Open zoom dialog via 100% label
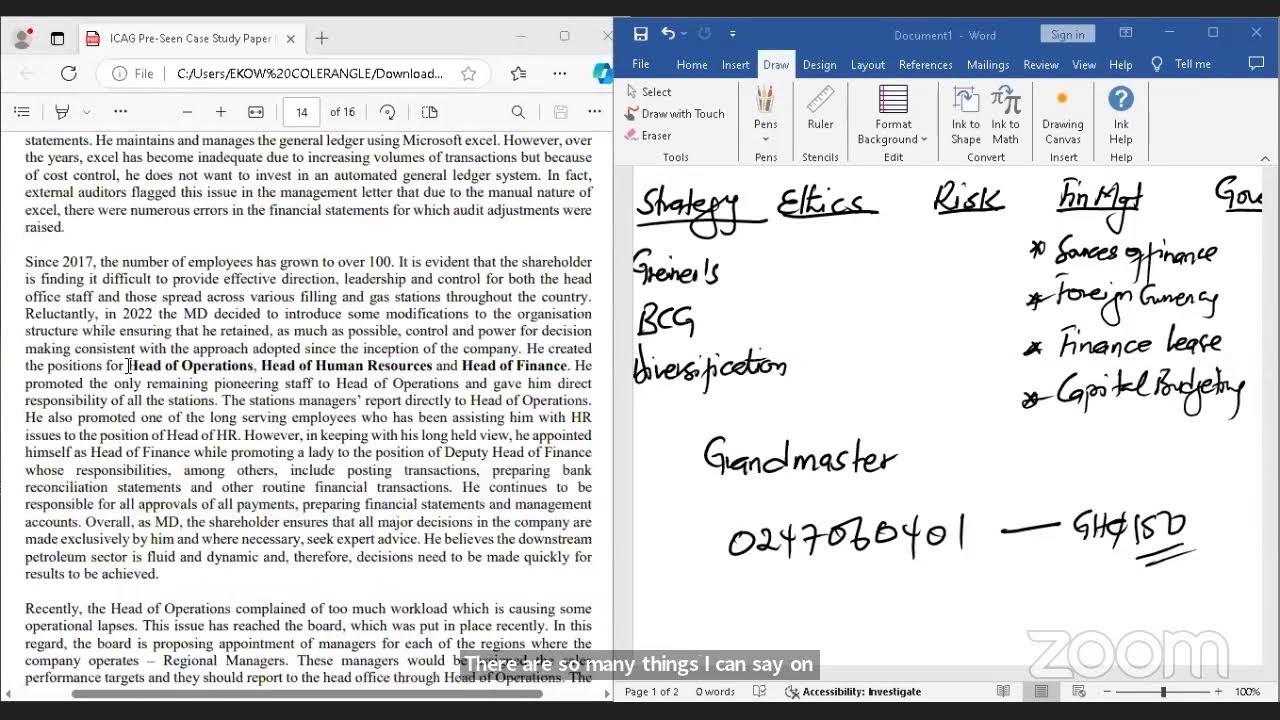Image resolution: width=1280 pixels, height=720 pixels. click(1247, 692)
